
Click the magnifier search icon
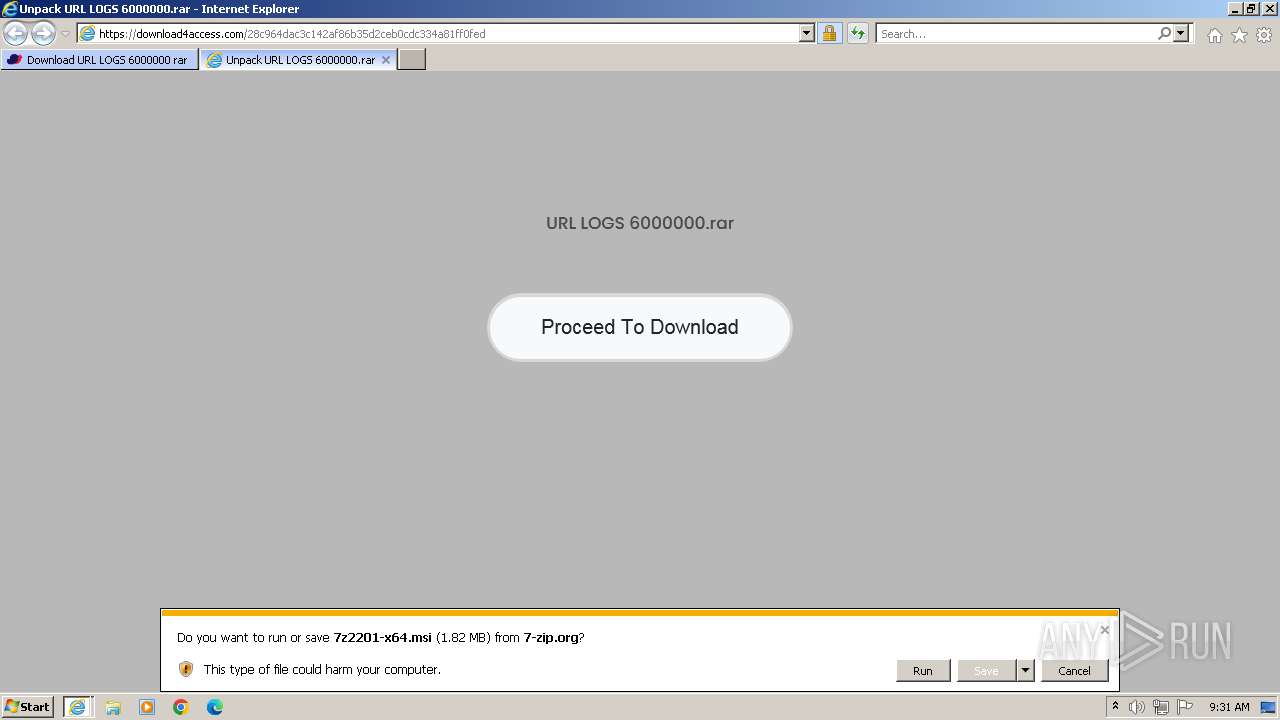(1164, 33)
